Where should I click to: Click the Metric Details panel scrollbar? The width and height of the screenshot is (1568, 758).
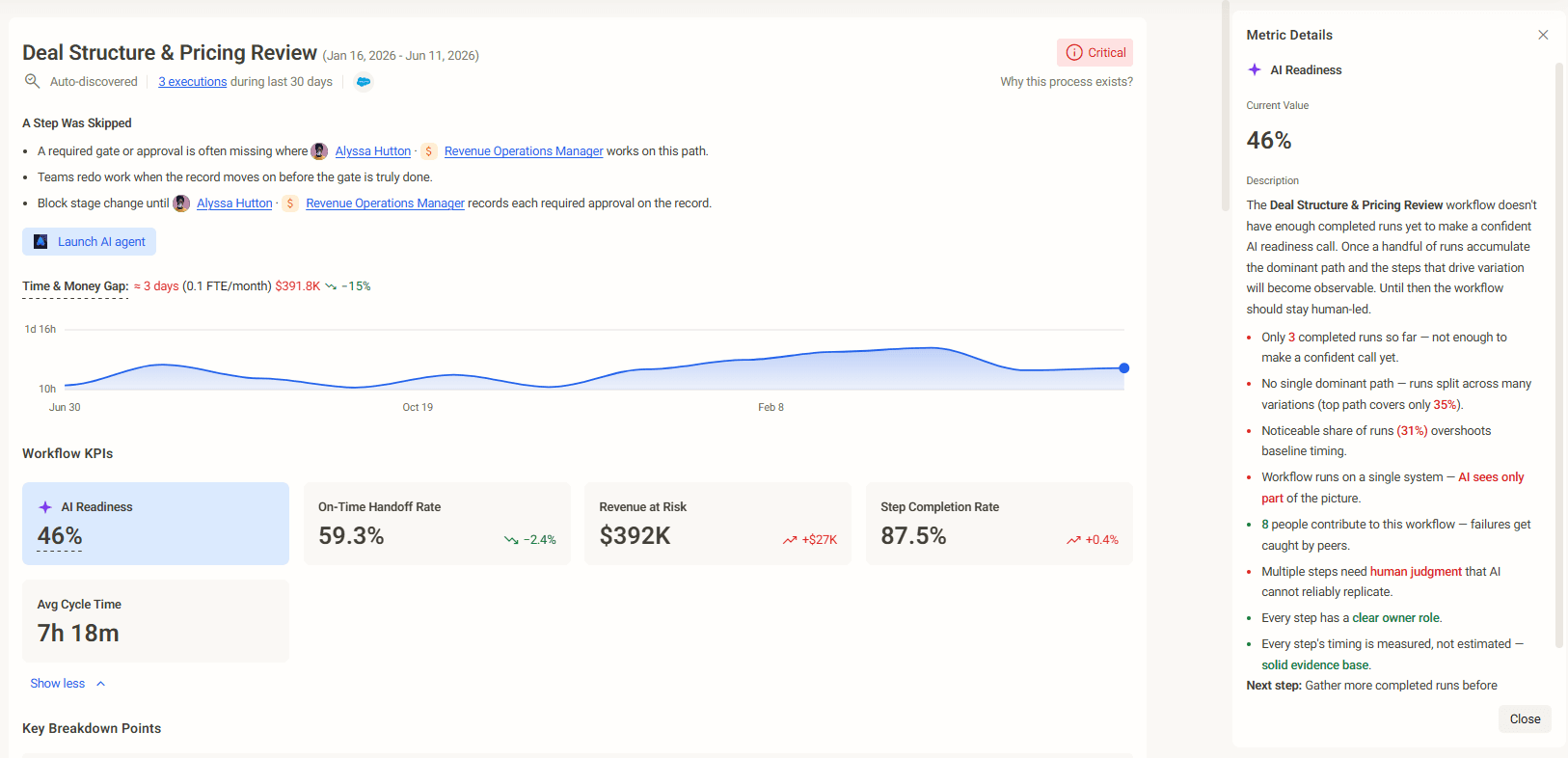click(x=1559, y=357)
